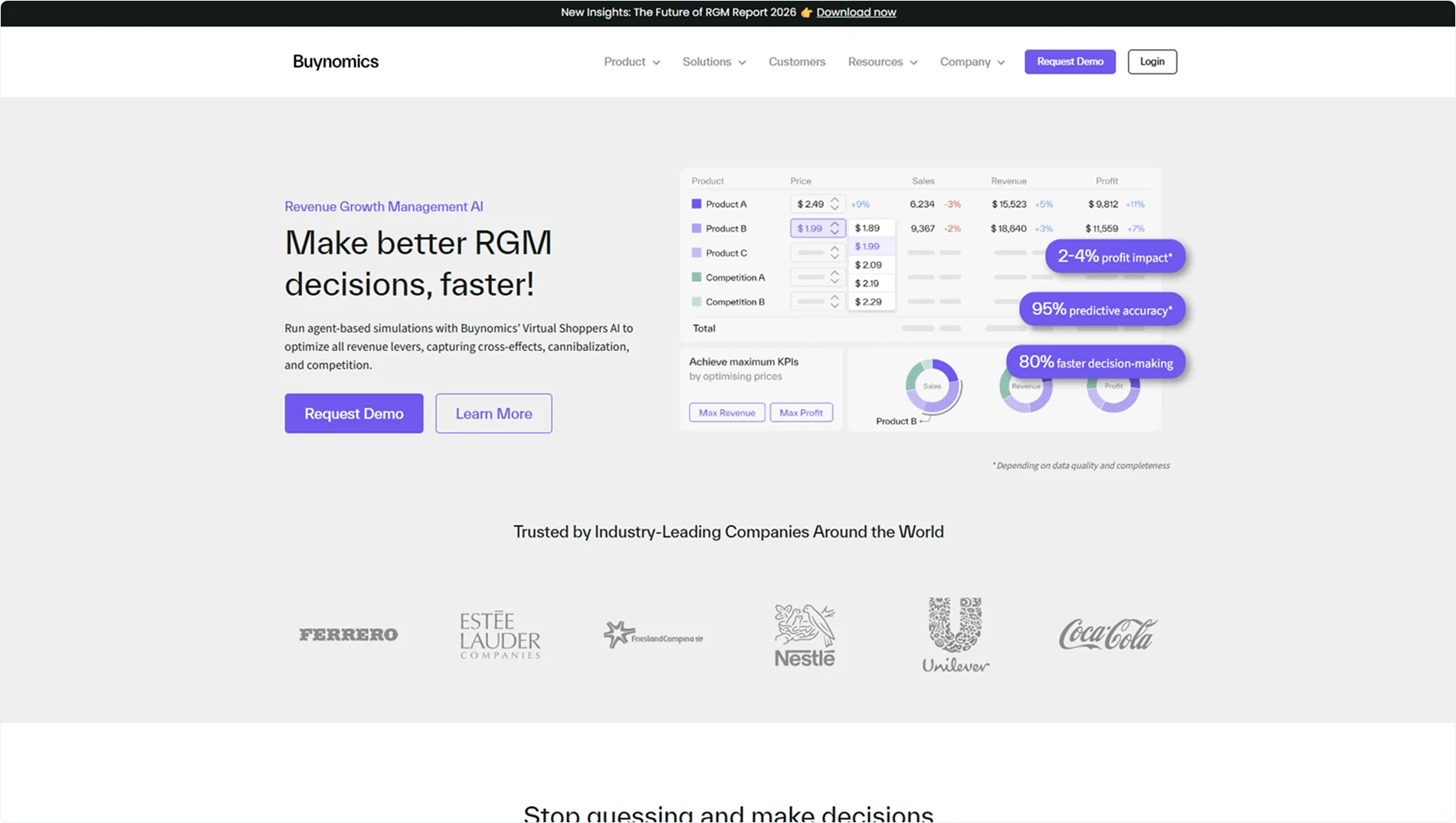This screenshot has width=1456, height=823.
Task: Expand the Product dropdown menu
Action: (x=631, y=61)
